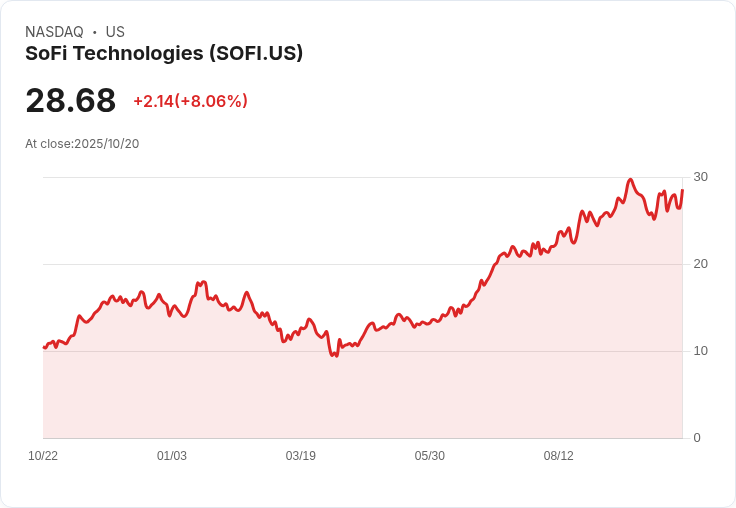Image resolution: width=736 pixels, height=508 pixels.
Task: Click the +2.14(+8.06%) price change
Action: click(x=190, y=101)
